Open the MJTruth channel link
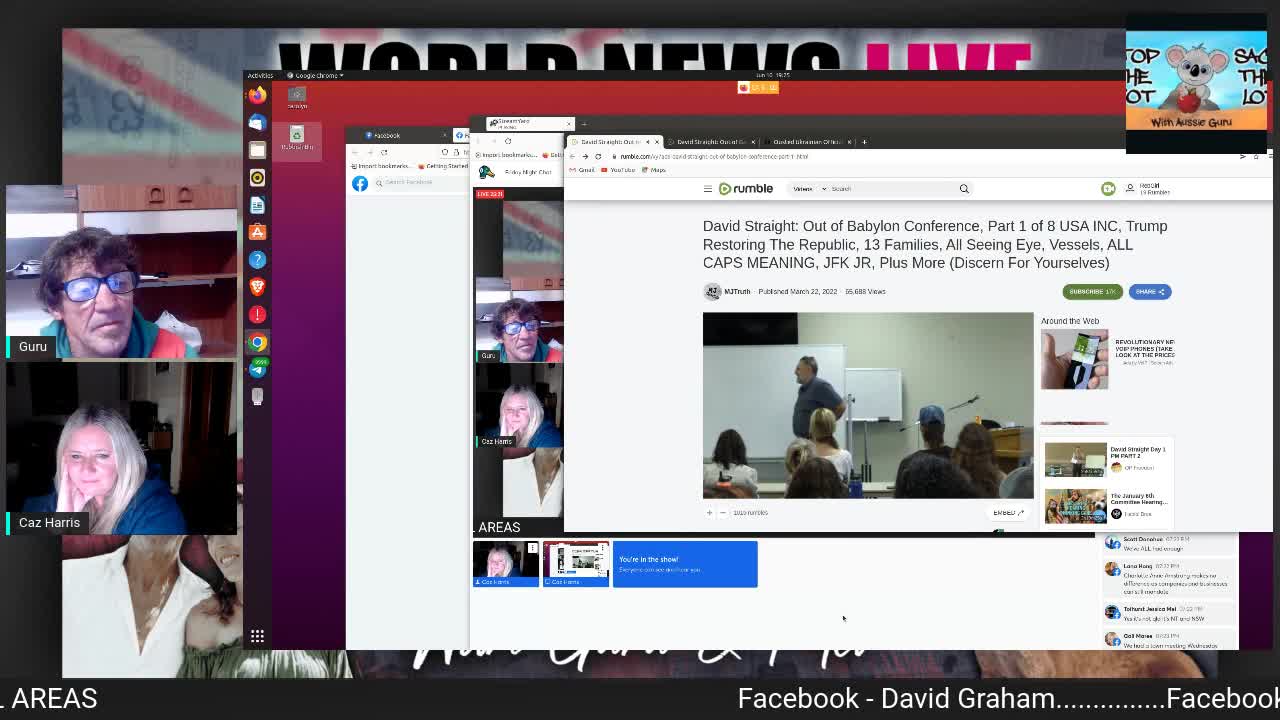1280x720 pixels. tap(737, 292)
